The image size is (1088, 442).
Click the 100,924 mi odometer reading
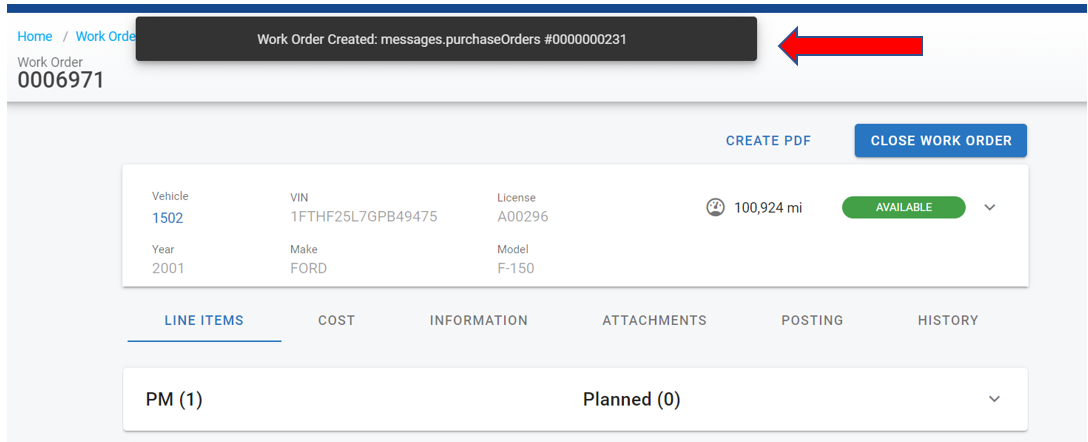point(768,208)
